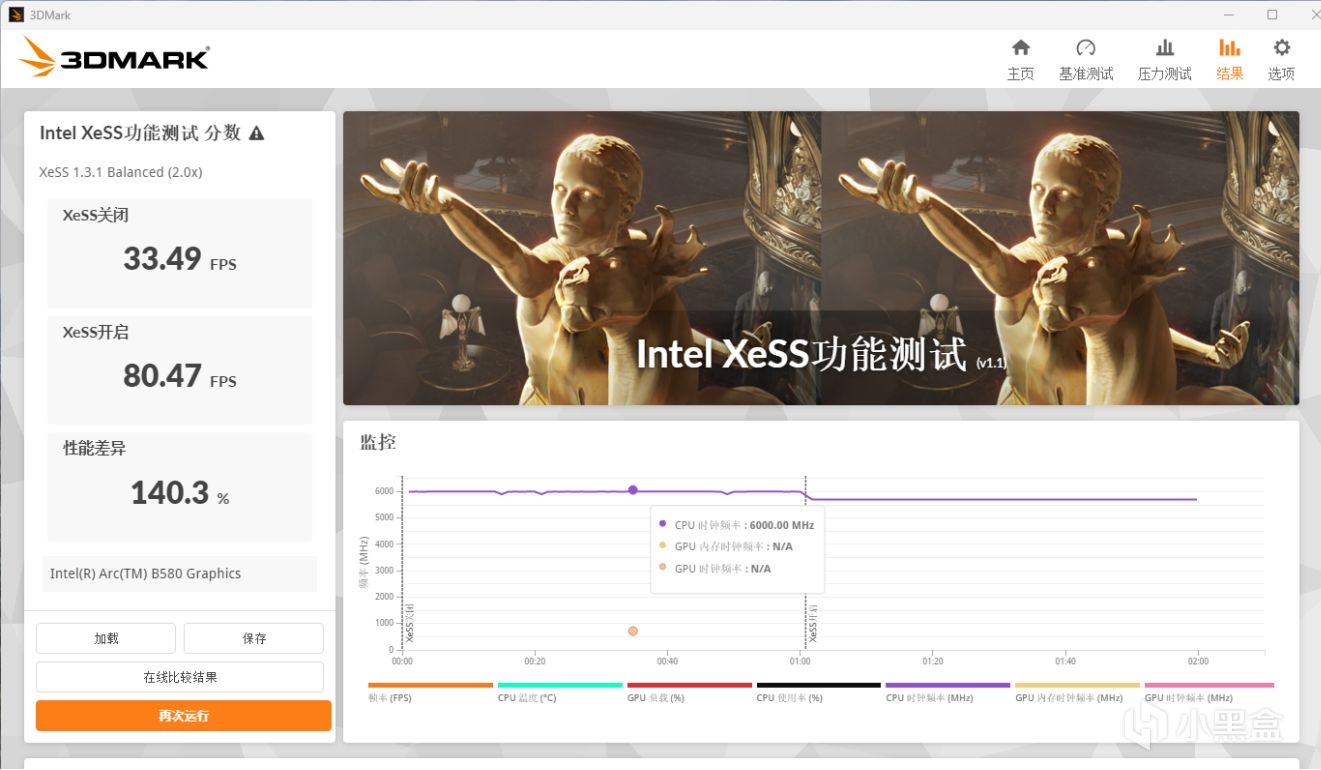Click the Intel XeSS功能测试 分数 heading

[140, 133]
